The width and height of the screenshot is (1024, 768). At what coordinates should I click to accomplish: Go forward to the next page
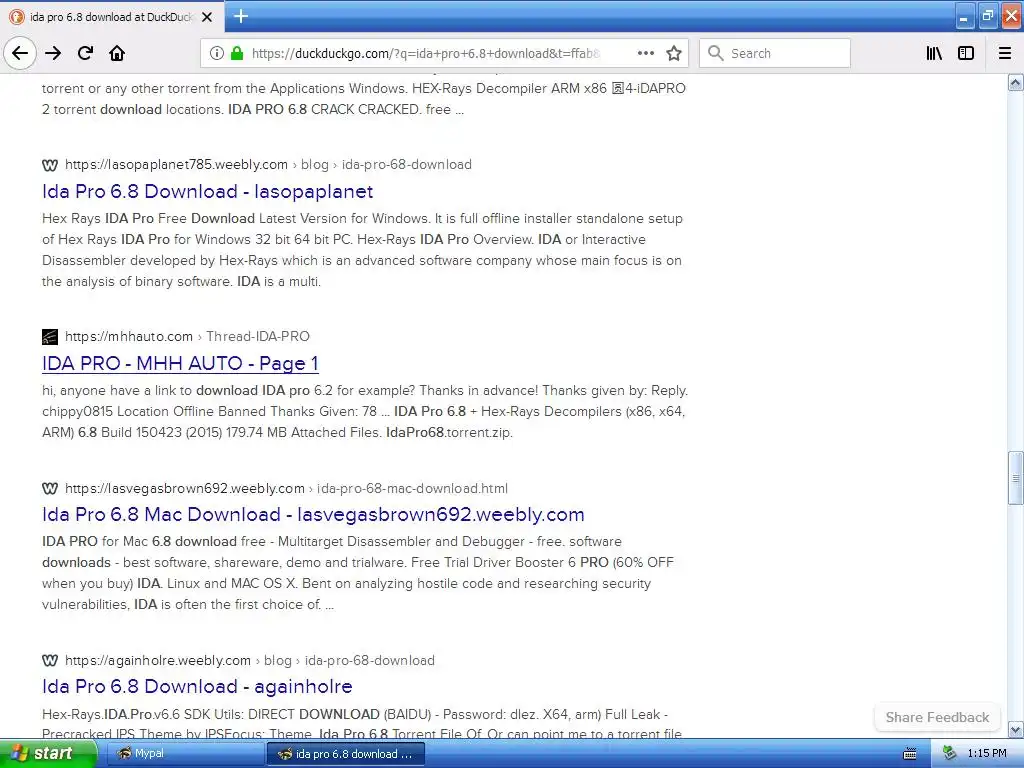53,53
